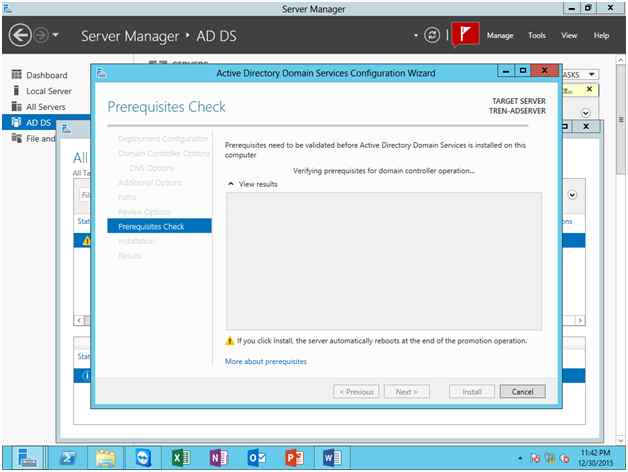This screenshot has width=628, height=472.
Task: Open Word from the taskbar
Action: tap(331, 458)
